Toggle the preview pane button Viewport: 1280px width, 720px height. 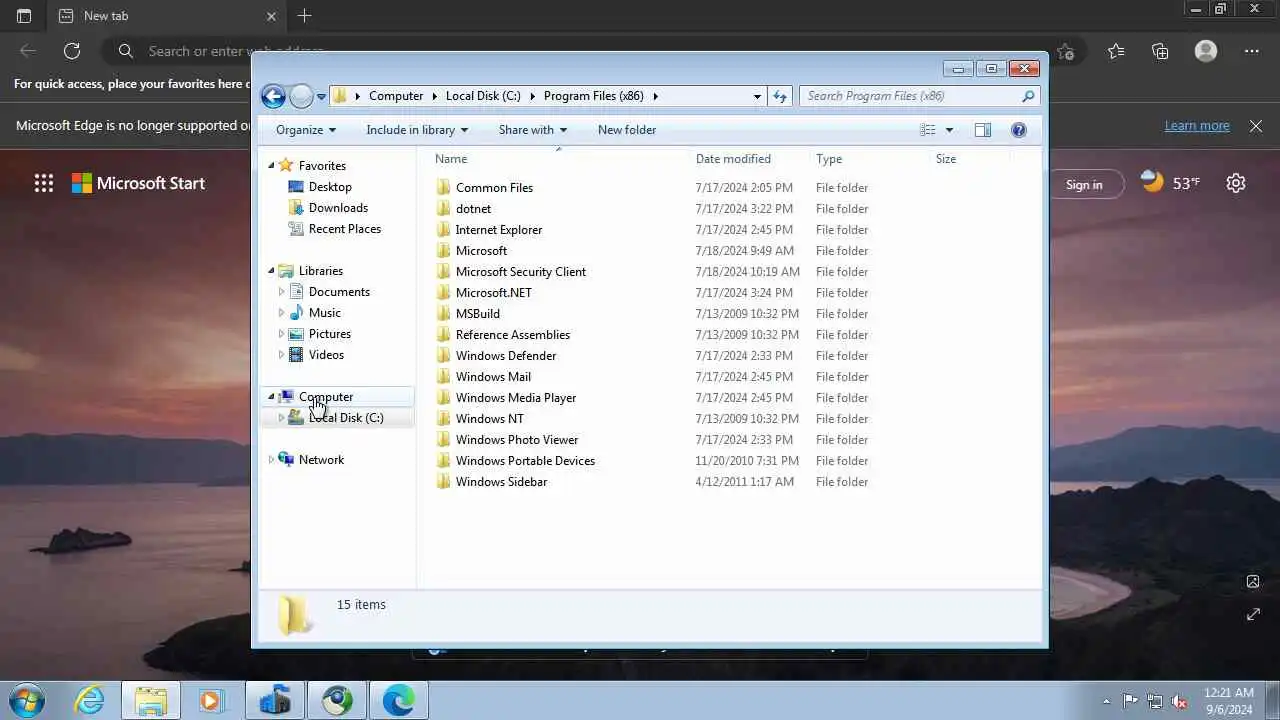click(983, 130)
